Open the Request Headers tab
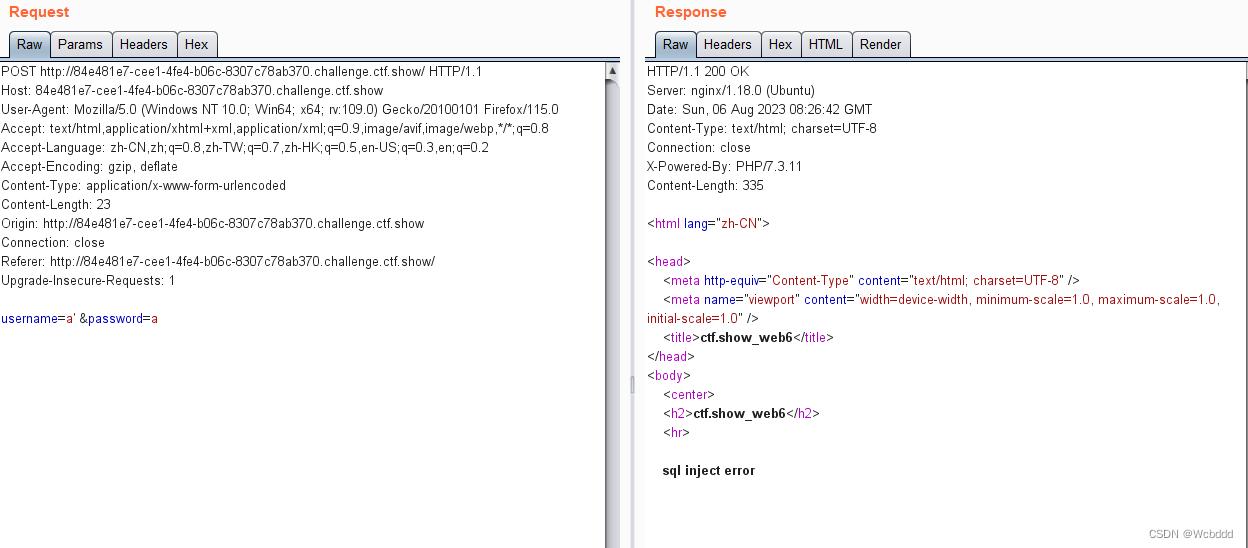 (x=144, y=44)
